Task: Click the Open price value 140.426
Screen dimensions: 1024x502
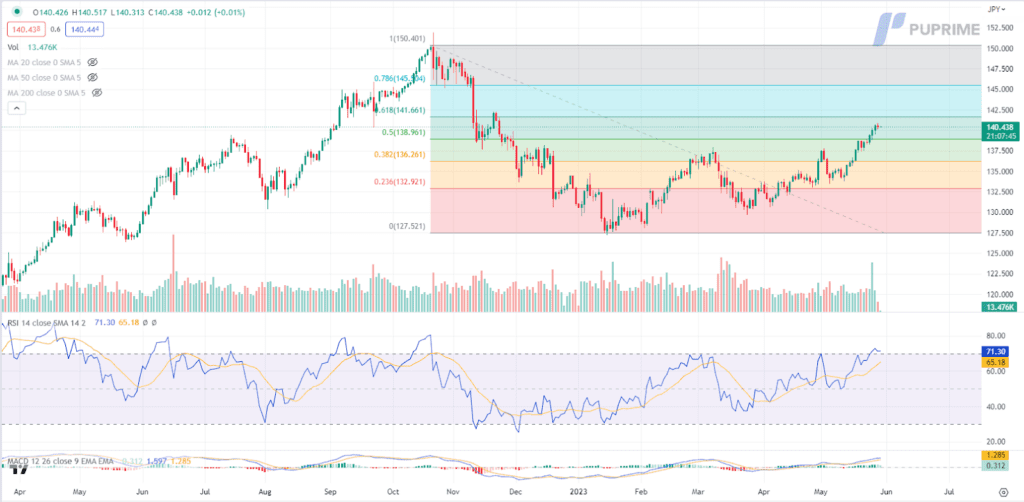Action: pyautogui.click(x=54, y=11)
